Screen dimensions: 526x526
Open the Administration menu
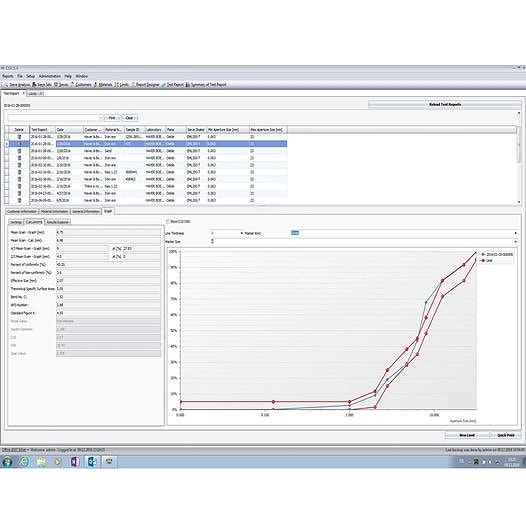point(50,76)
